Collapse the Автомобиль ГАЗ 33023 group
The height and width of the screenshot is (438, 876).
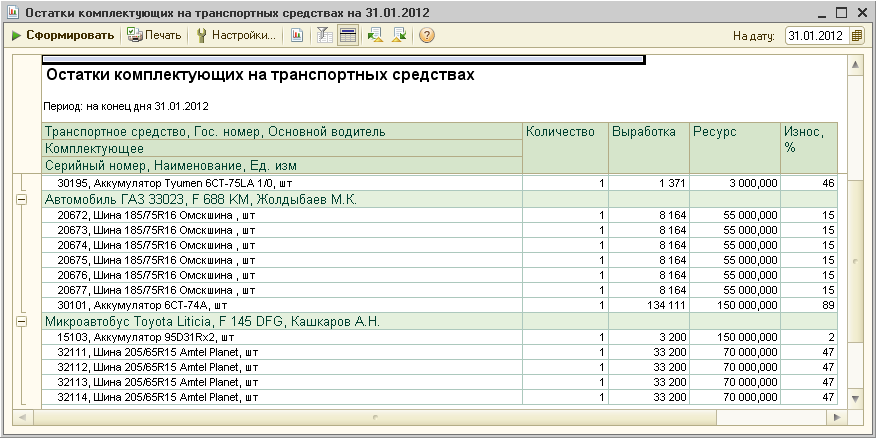(x=22, y=200)
